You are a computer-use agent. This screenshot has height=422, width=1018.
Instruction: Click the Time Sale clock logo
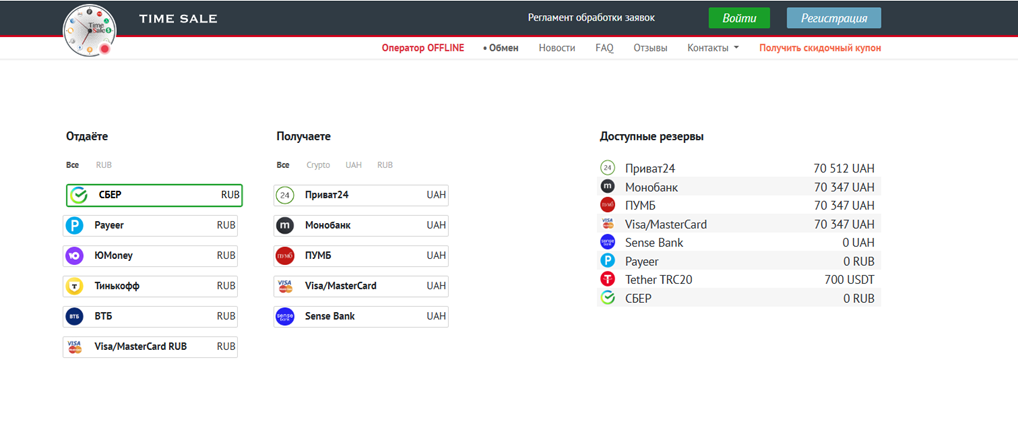(x=90, y=30)
